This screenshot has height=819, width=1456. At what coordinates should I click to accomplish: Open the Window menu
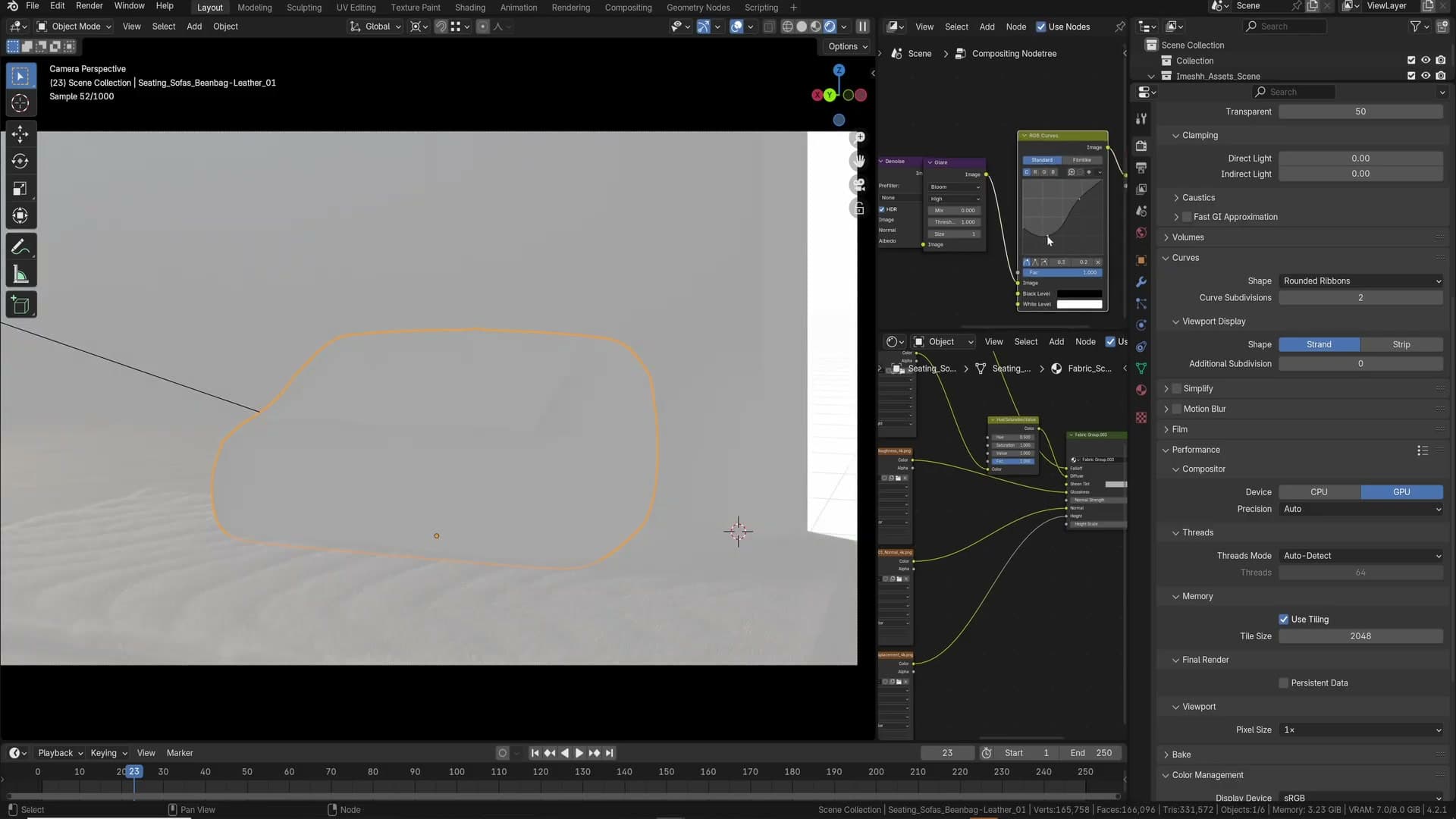click(x=129, y=6)
